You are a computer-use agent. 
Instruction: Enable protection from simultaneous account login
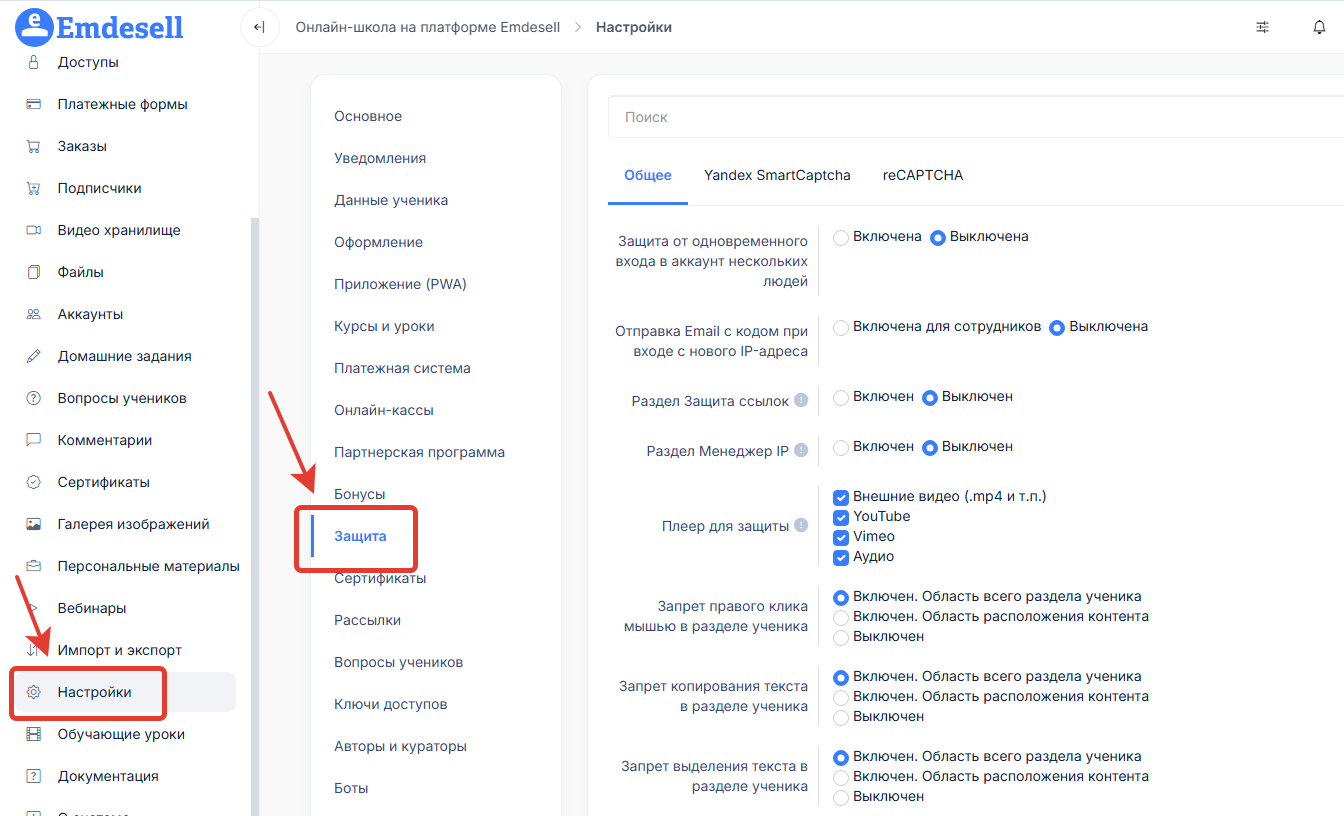841,237
